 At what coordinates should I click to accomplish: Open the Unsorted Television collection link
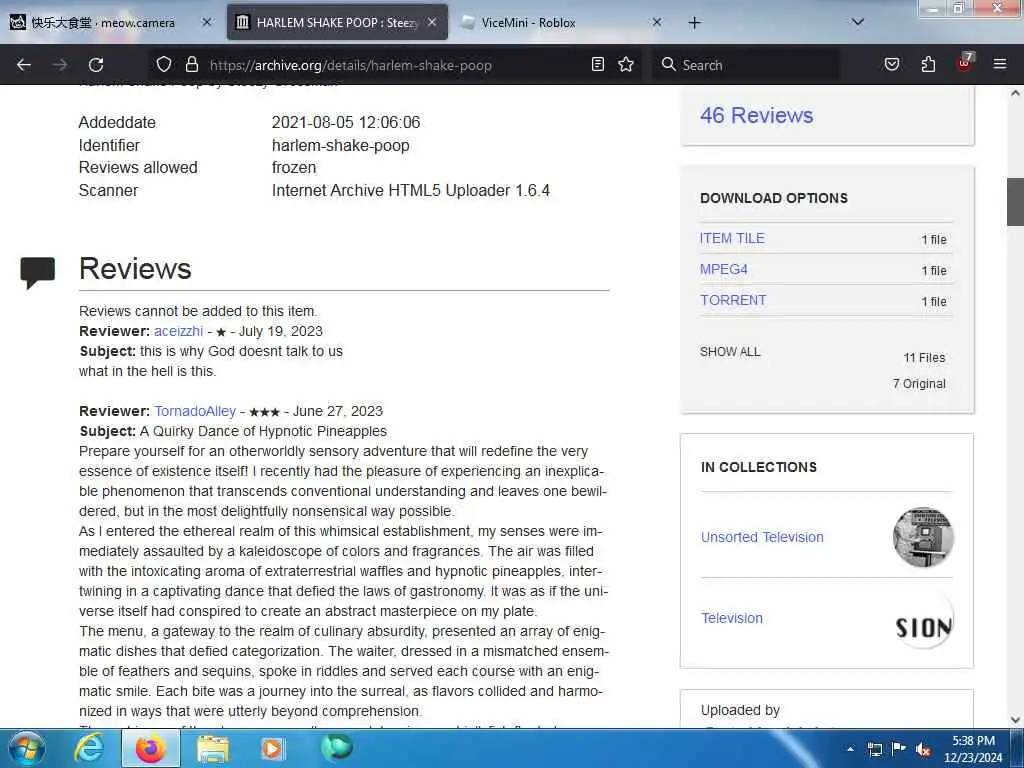pyautogui.click(x=762, y=537)
